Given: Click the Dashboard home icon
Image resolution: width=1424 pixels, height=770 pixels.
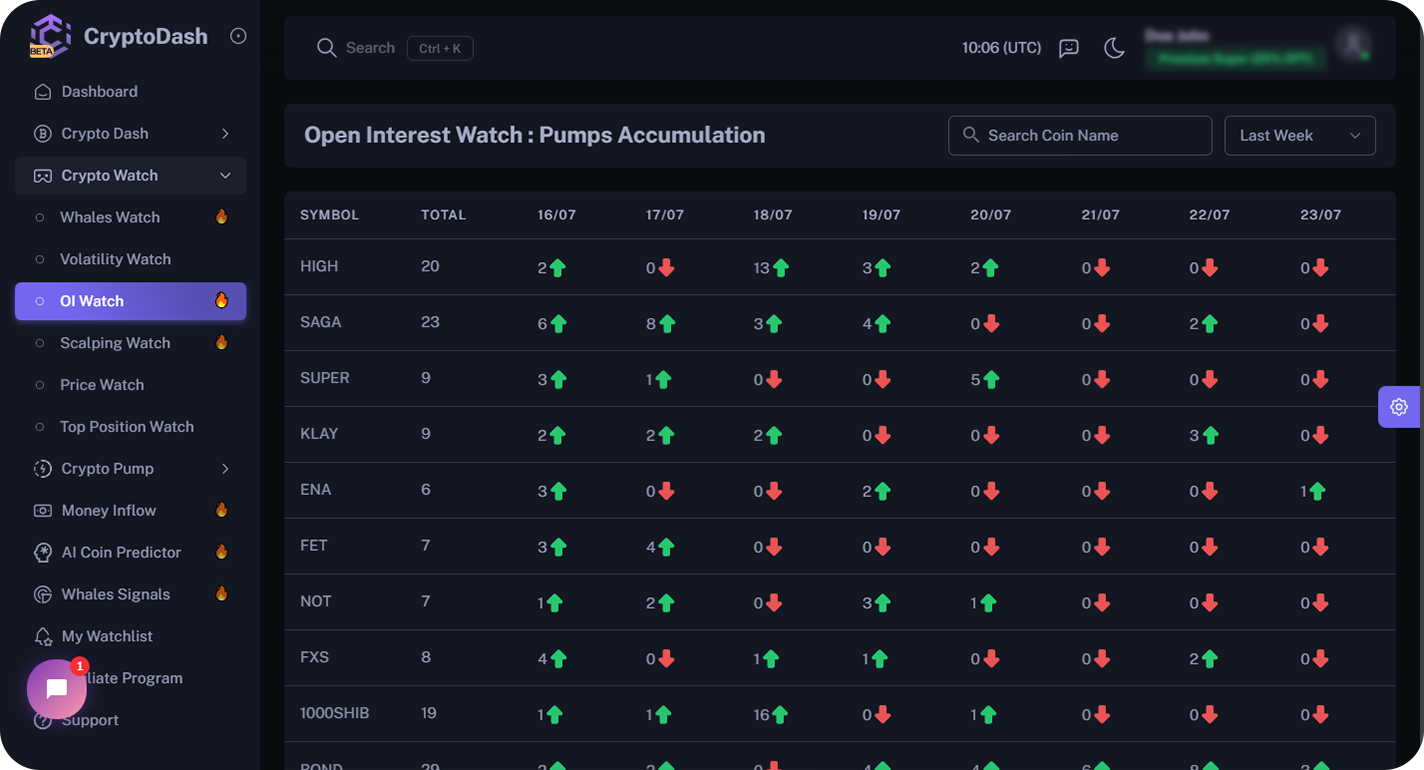Looking at the screenshot, I should (43, 92).
